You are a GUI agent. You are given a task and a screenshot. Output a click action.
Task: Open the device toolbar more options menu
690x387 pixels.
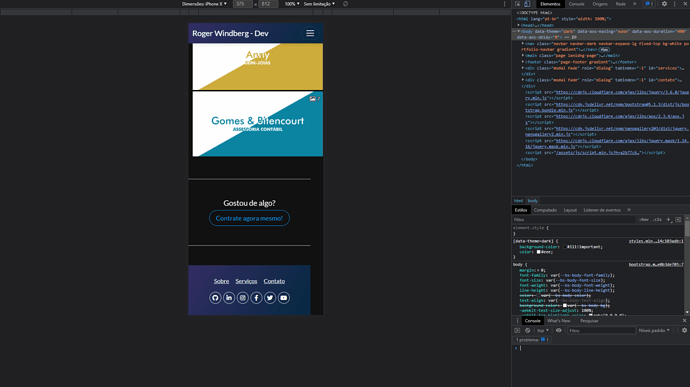click(x=504, y=4)
